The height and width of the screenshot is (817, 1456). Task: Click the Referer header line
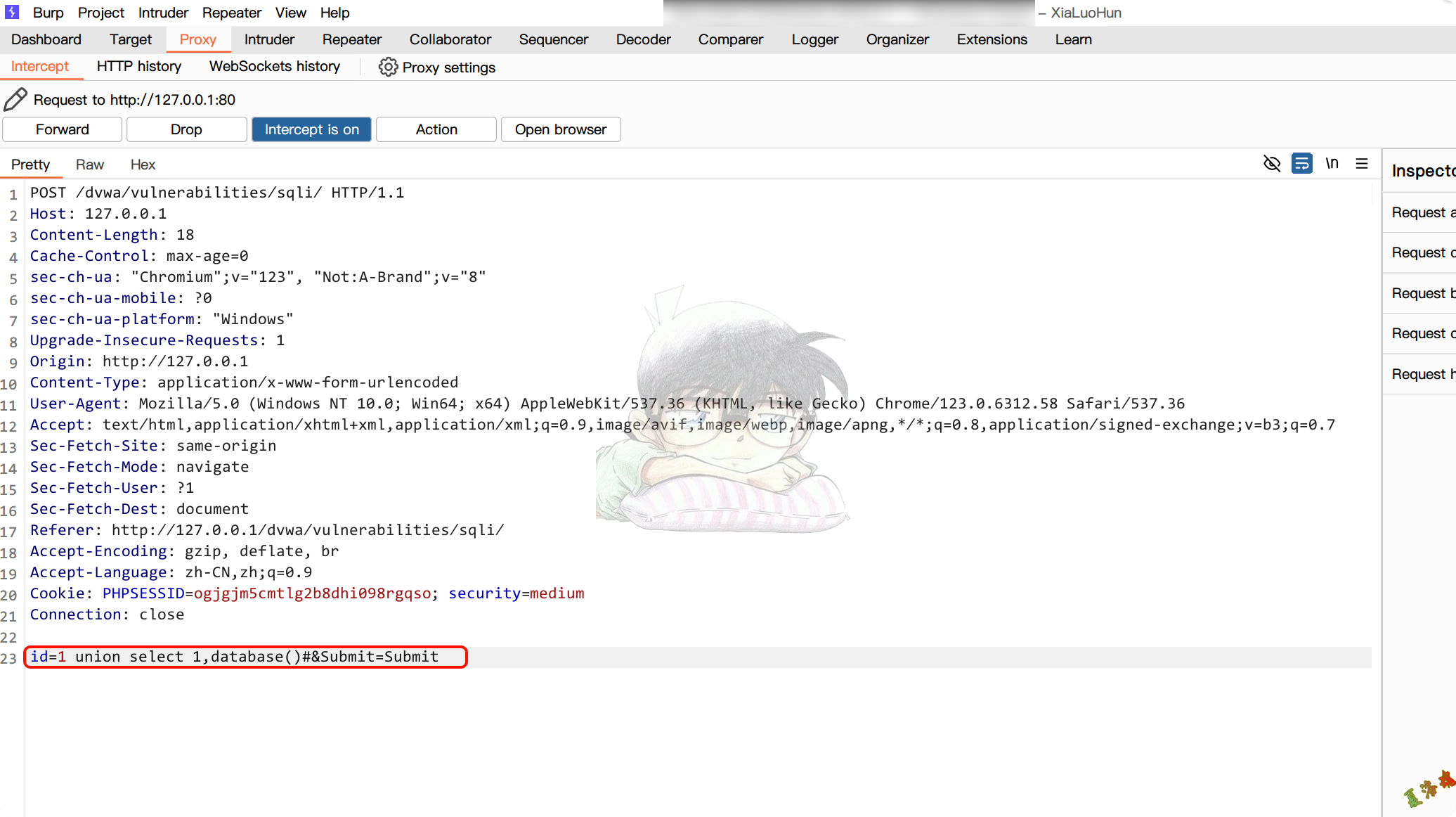pyautogui.click(x=267, y=530)
